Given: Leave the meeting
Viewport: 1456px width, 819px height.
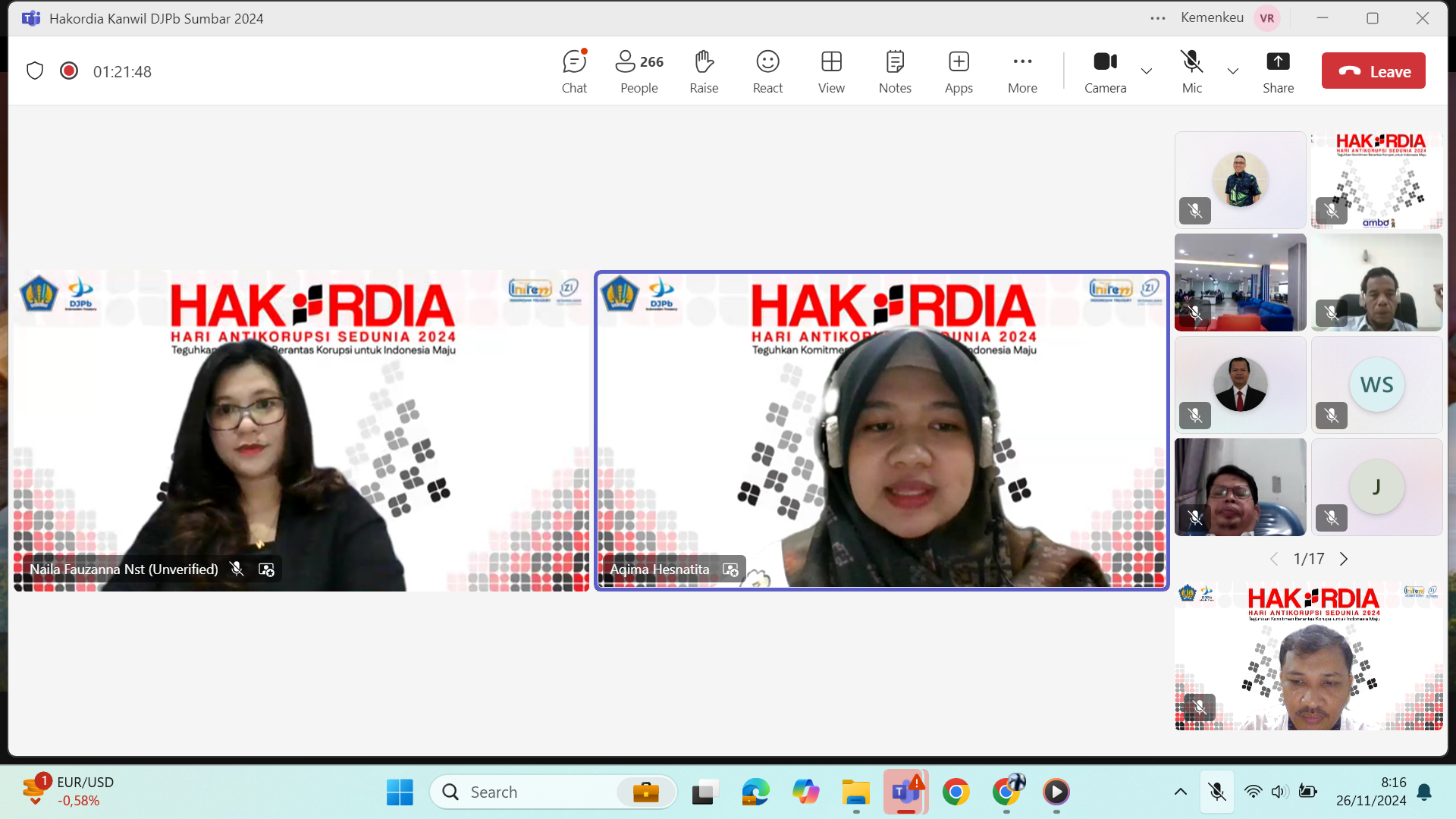Looking at the screenshot, I should point(1373,71).
